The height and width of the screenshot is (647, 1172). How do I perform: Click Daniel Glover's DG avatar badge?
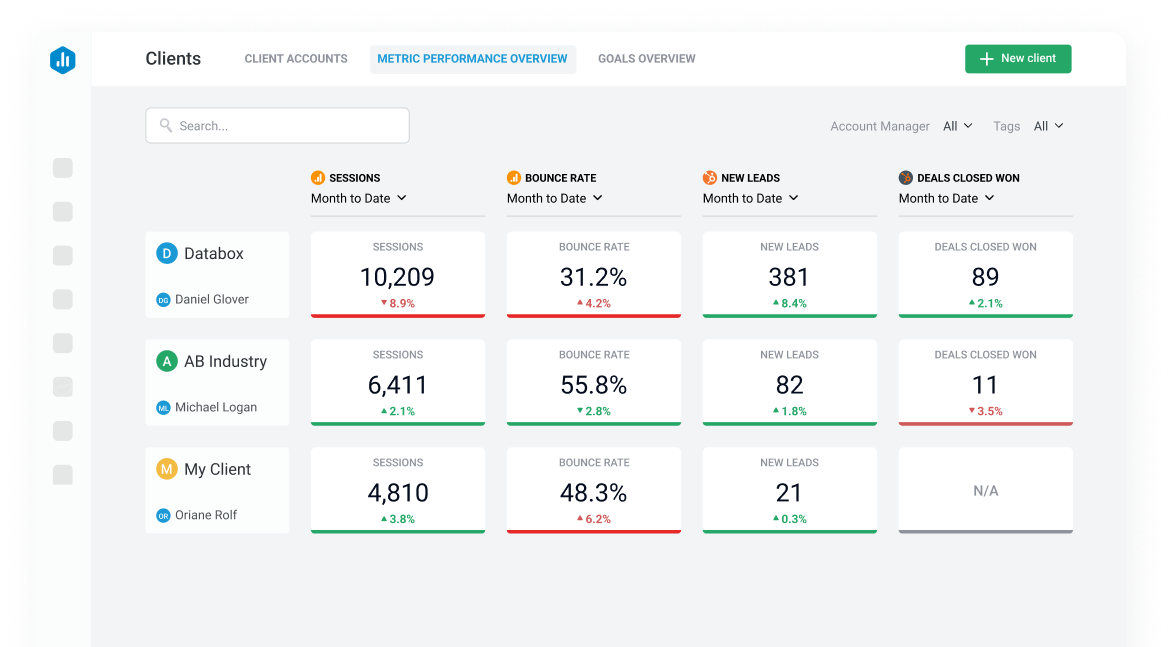point(163,300)
